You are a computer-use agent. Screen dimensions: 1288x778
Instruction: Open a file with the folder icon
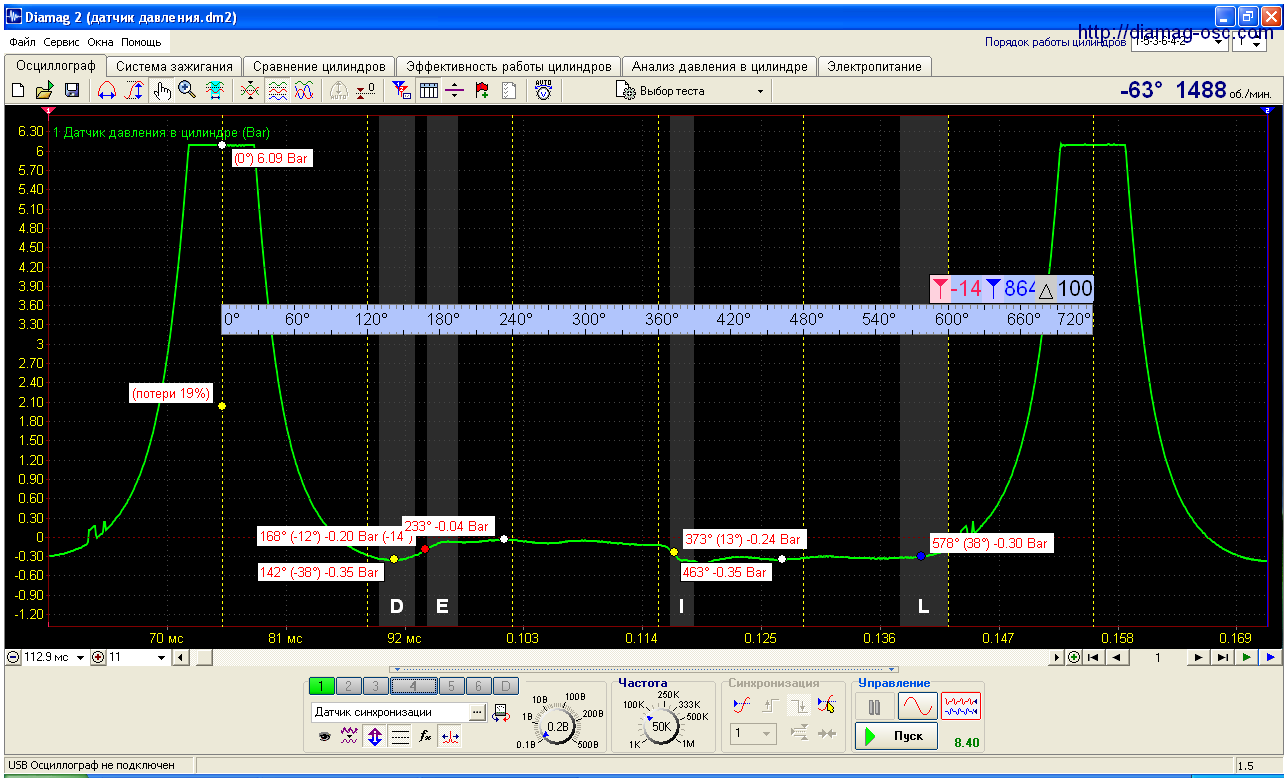coord(45,90)
